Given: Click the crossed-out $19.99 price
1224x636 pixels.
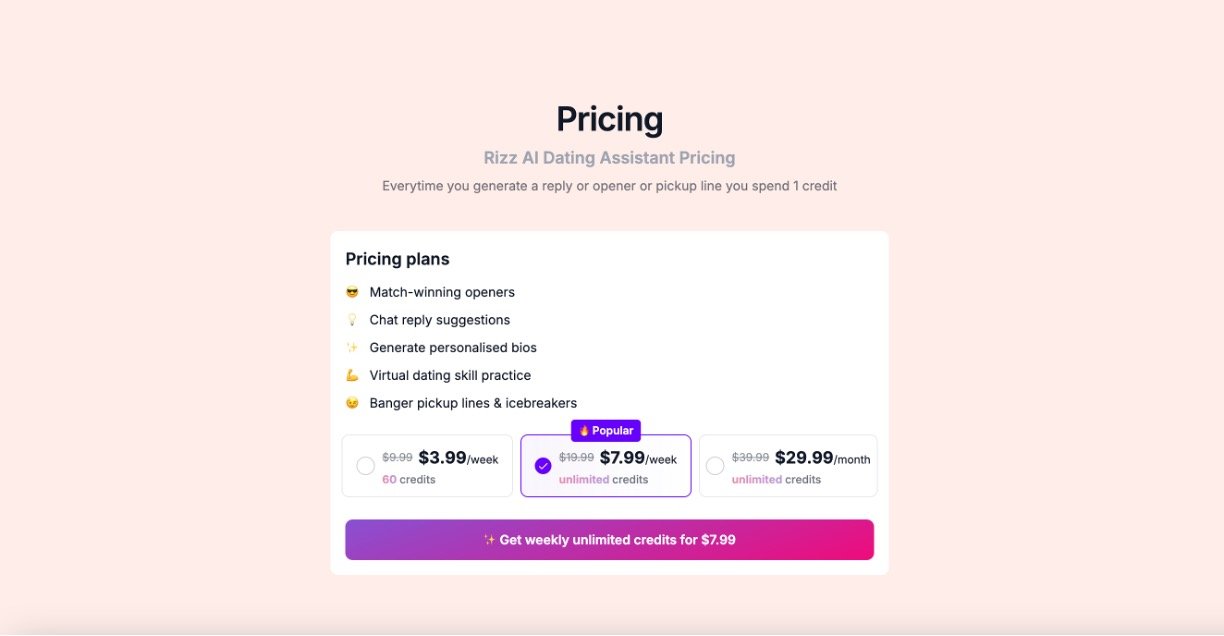Looking at the screenshot, I should (576, 458).
